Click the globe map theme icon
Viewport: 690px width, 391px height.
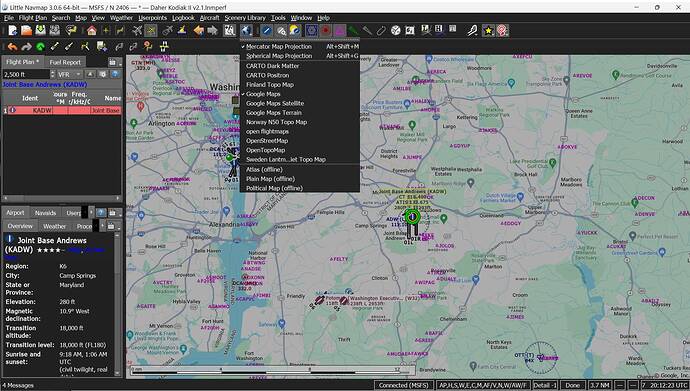click(246, 30)
